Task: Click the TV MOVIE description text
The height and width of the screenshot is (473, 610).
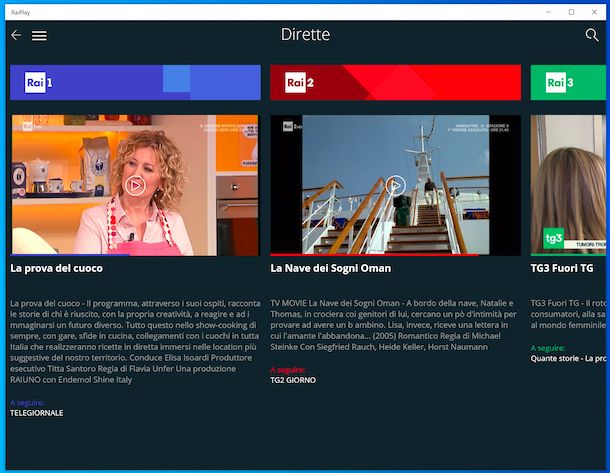Action: (394, 325)
